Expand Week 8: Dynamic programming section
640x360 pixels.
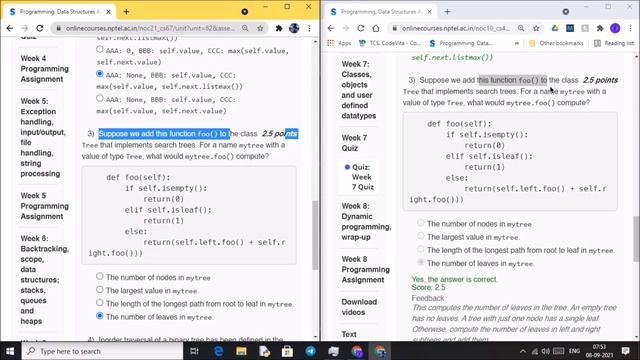pos(366,221)
